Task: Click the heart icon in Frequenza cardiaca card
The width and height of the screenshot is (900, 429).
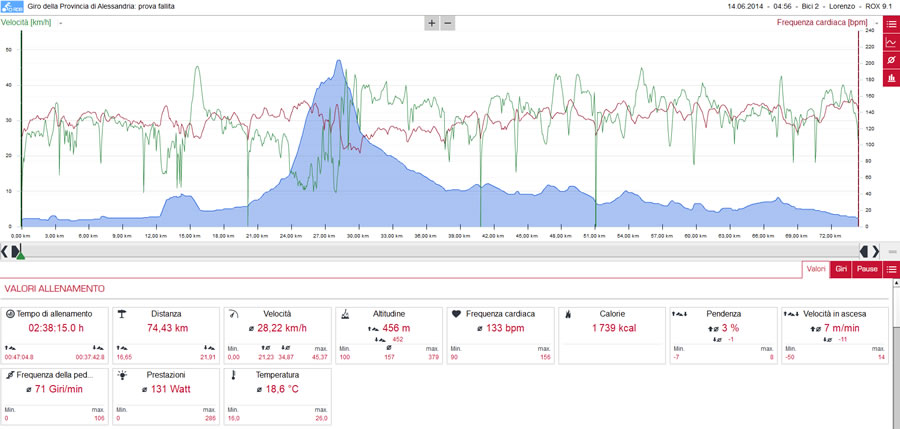Action: pos(456,314)
